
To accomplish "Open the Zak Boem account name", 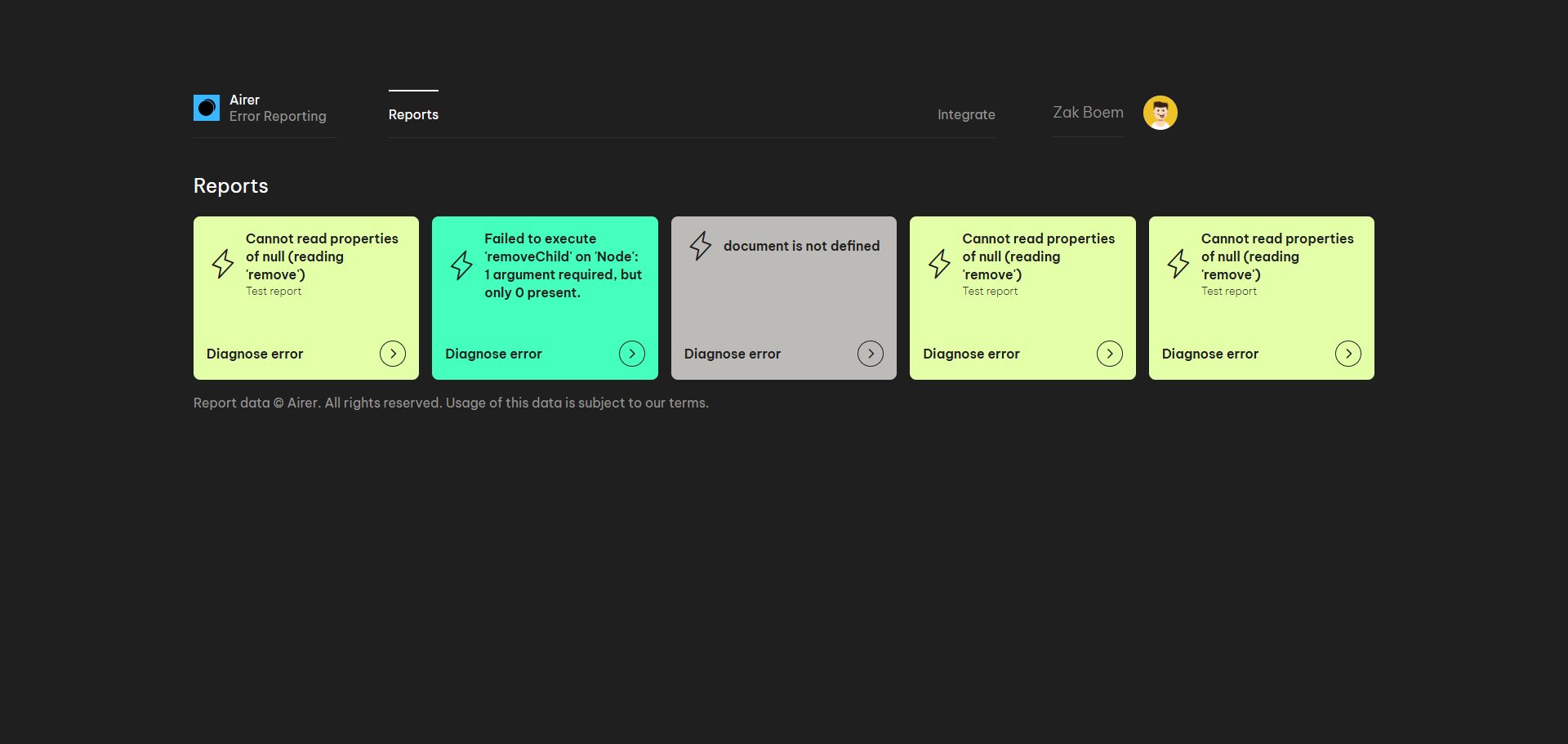I will (x=1088, y=113).
